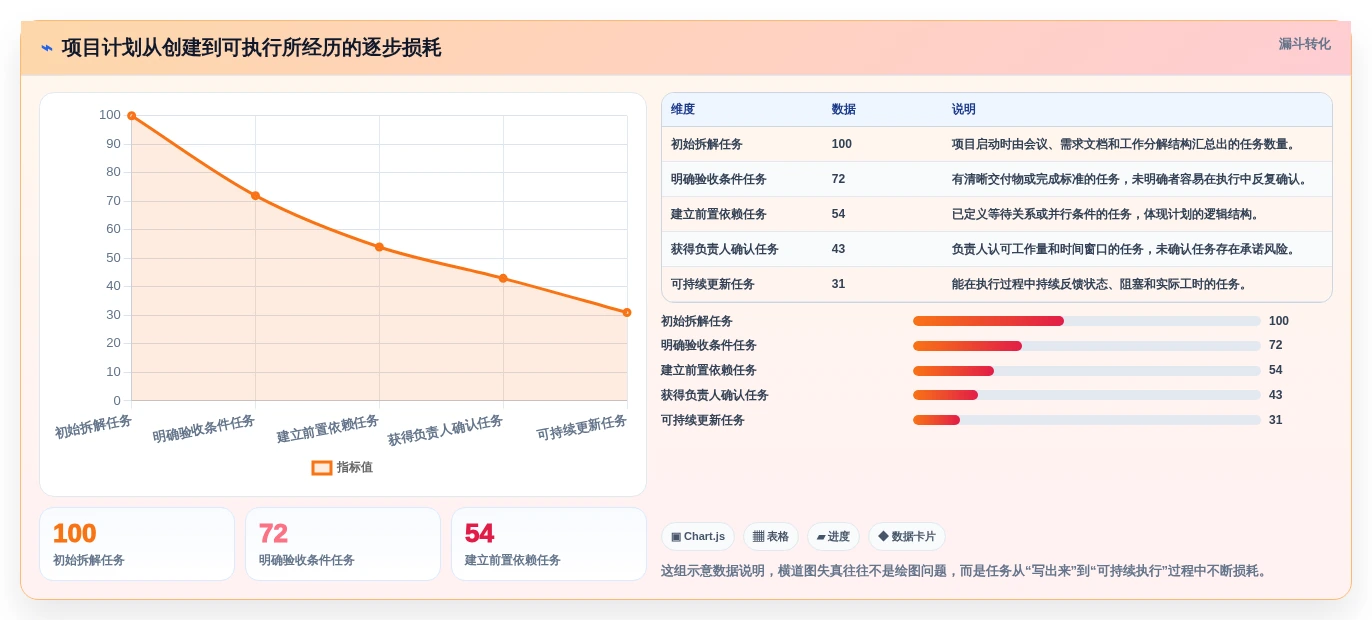Open the 100 初始拆解任务 stat card

[137, 544]
